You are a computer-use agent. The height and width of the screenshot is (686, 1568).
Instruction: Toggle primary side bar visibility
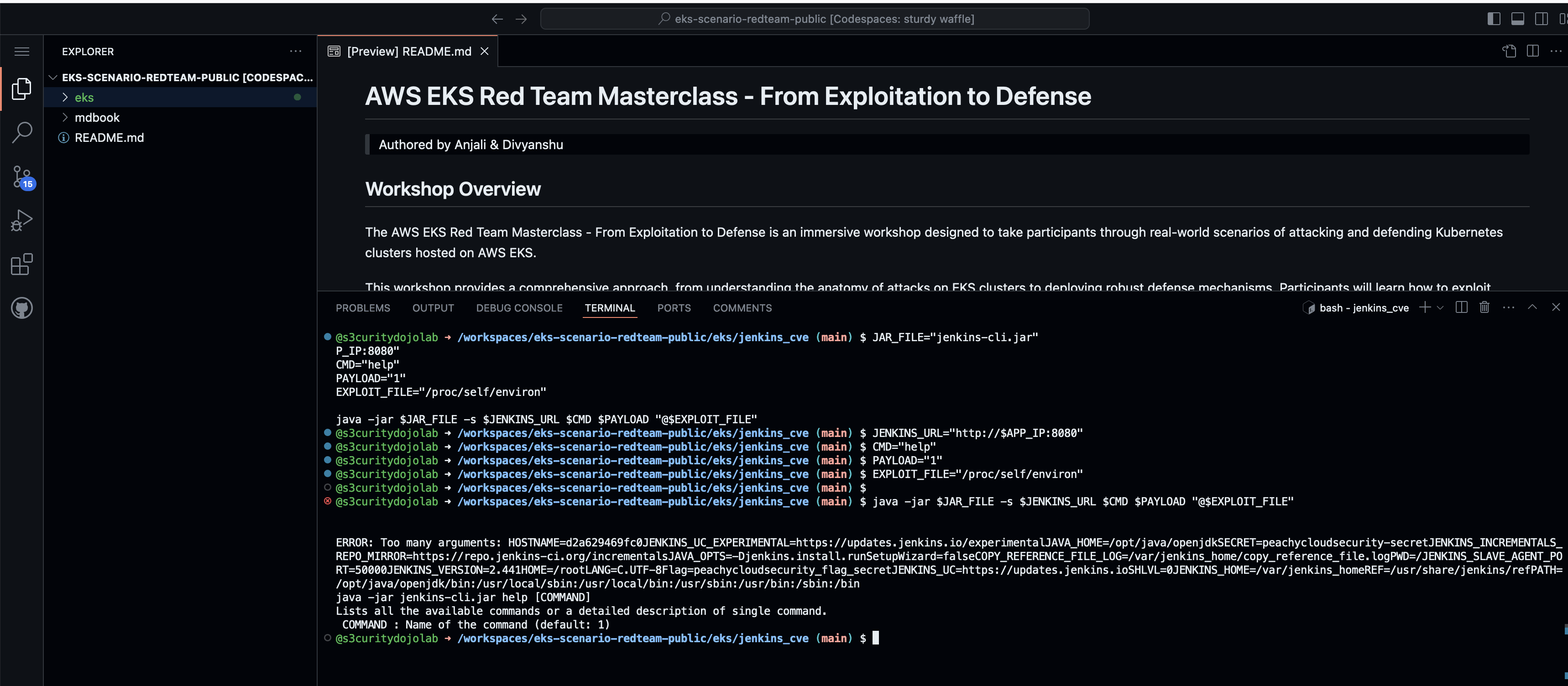point(1494,19)
